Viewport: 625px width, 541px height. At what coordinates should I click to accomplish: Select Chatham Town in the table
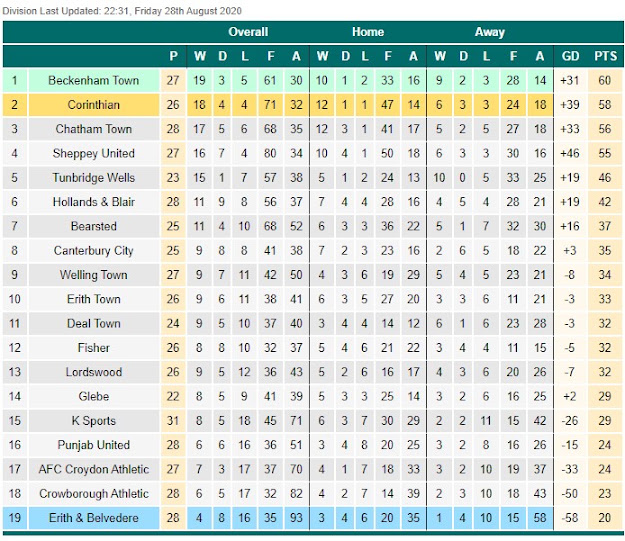[x=94, y=129]
